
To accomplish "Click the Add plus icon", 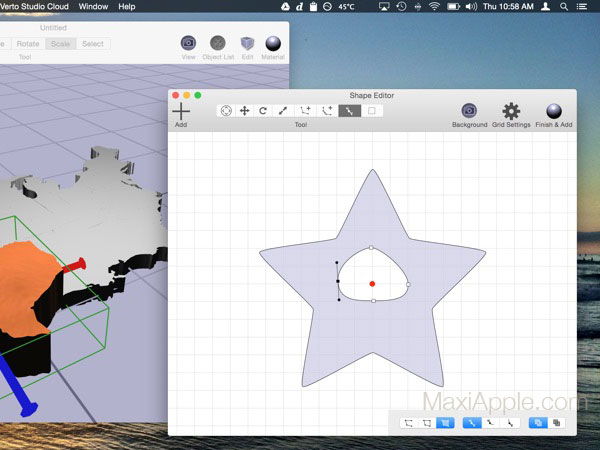I will point(181,111).
